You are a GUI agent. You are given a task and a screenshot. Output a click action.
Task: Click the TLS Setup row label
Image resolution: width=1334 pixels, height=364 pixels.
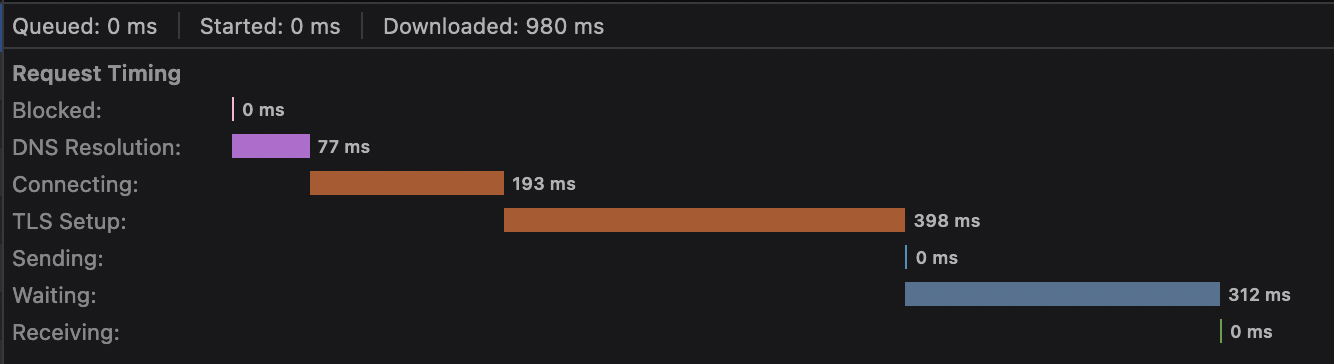[x=69, y=221]
